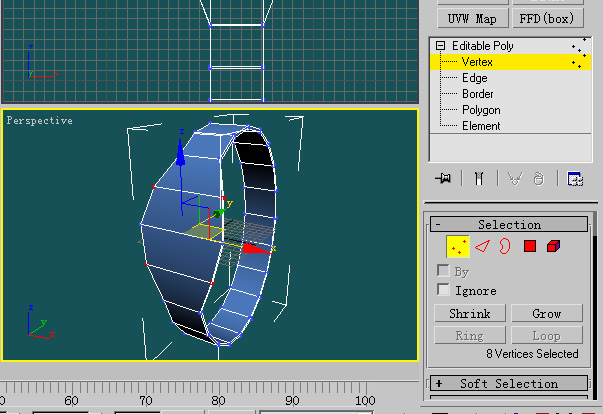Image resolution: width=603 pixels, height=414 pixels.
Task: Click the Ring button
Action: [x=470, y=336]
